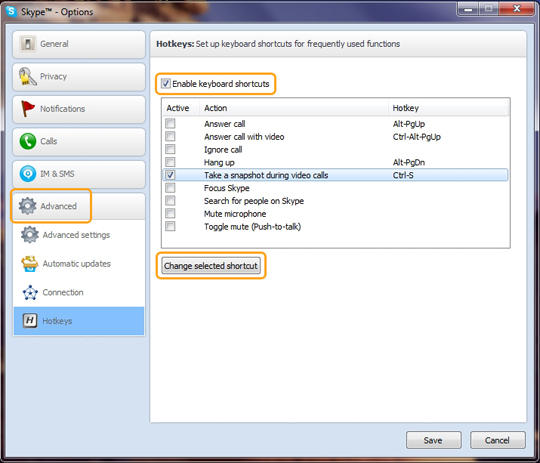Select 'Focus Skype' action text
This screenshot has height=463, width=540.
(x=227, y=188)
